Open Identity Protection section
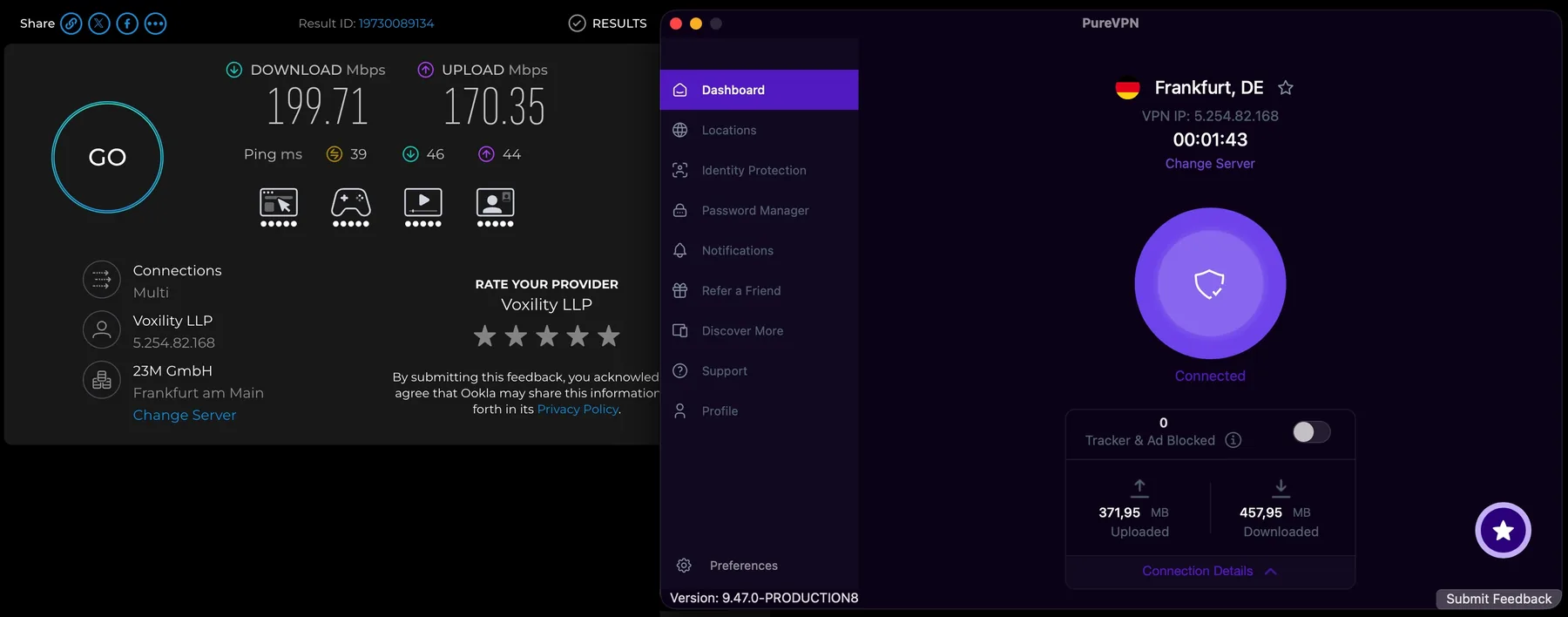1568x617 pixels. tap(759, 170)
